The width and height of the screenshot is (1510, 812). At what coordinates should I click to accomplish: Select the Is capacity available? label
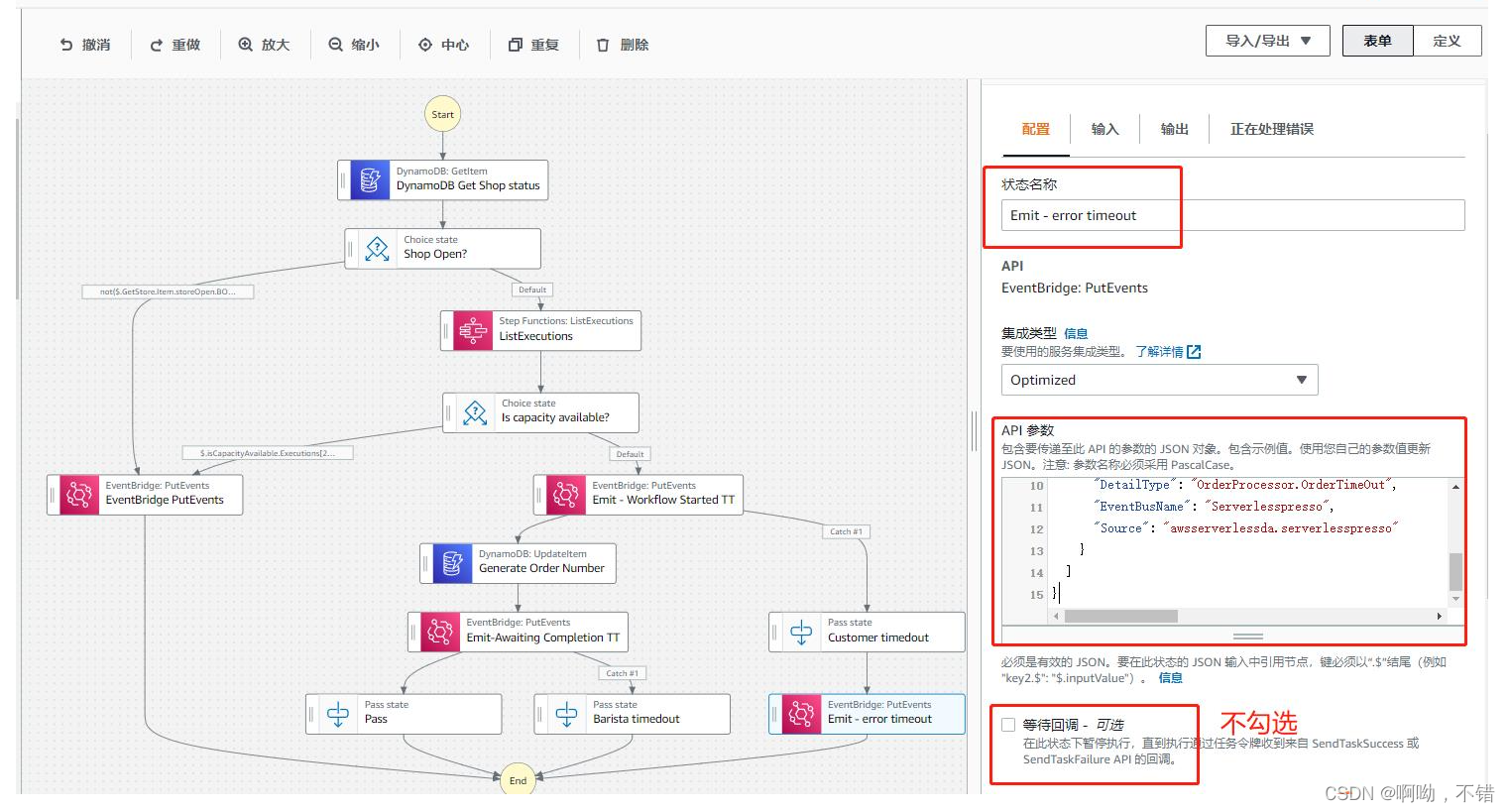point(555,417)
